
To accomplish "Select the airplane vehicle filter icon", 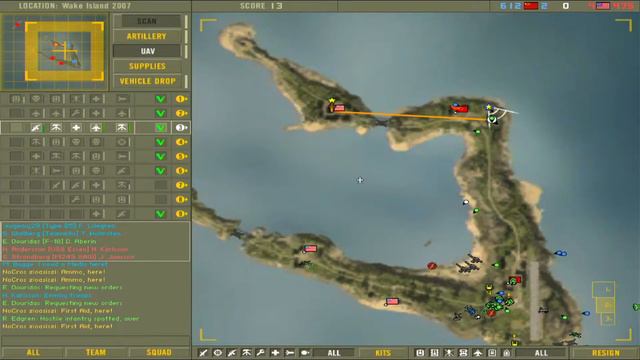I will pyautogui.click(x=478, y=353).
